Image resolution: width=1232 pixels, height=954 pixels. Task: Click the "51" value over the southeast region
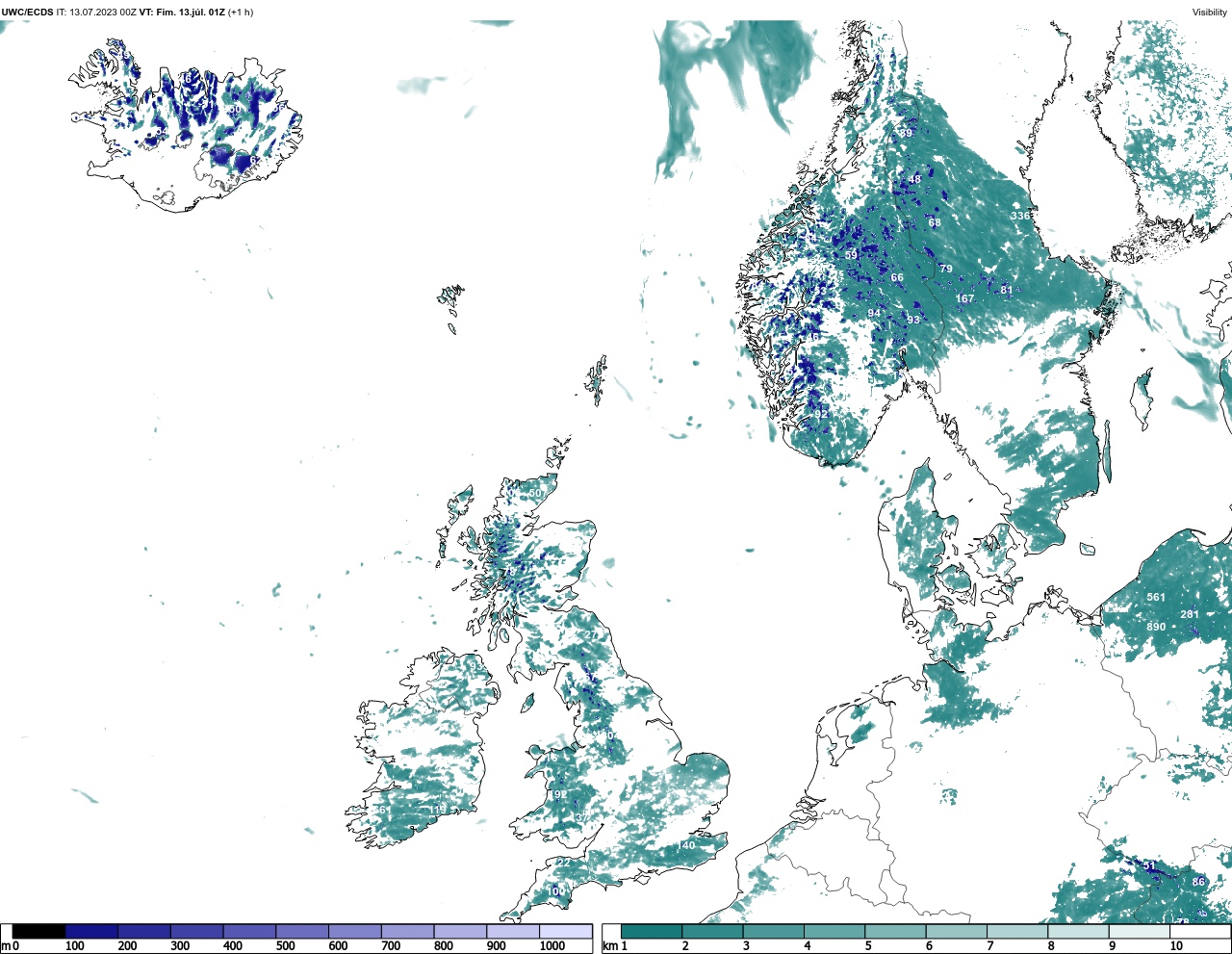click(1149, 865)
